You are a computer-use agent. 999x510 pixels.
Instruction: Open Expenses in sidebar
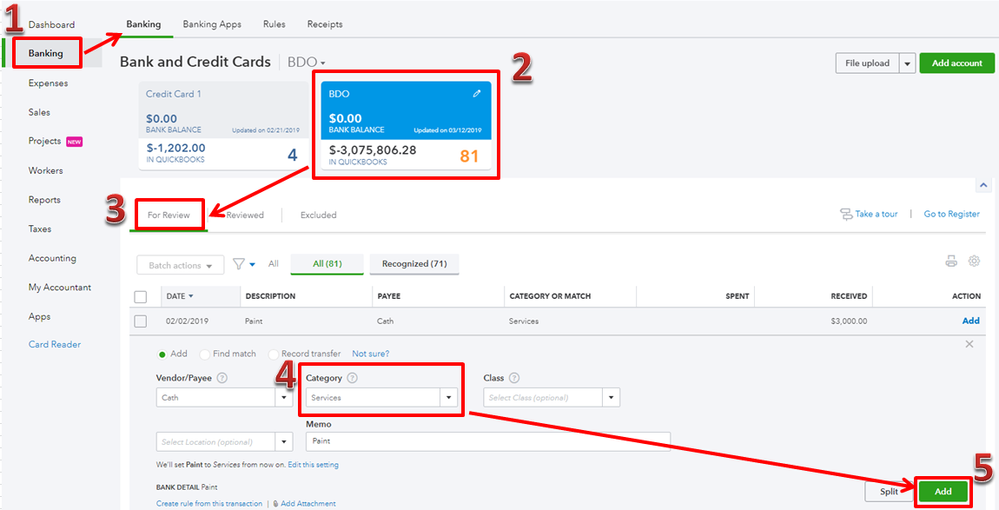tap(48, 83)
